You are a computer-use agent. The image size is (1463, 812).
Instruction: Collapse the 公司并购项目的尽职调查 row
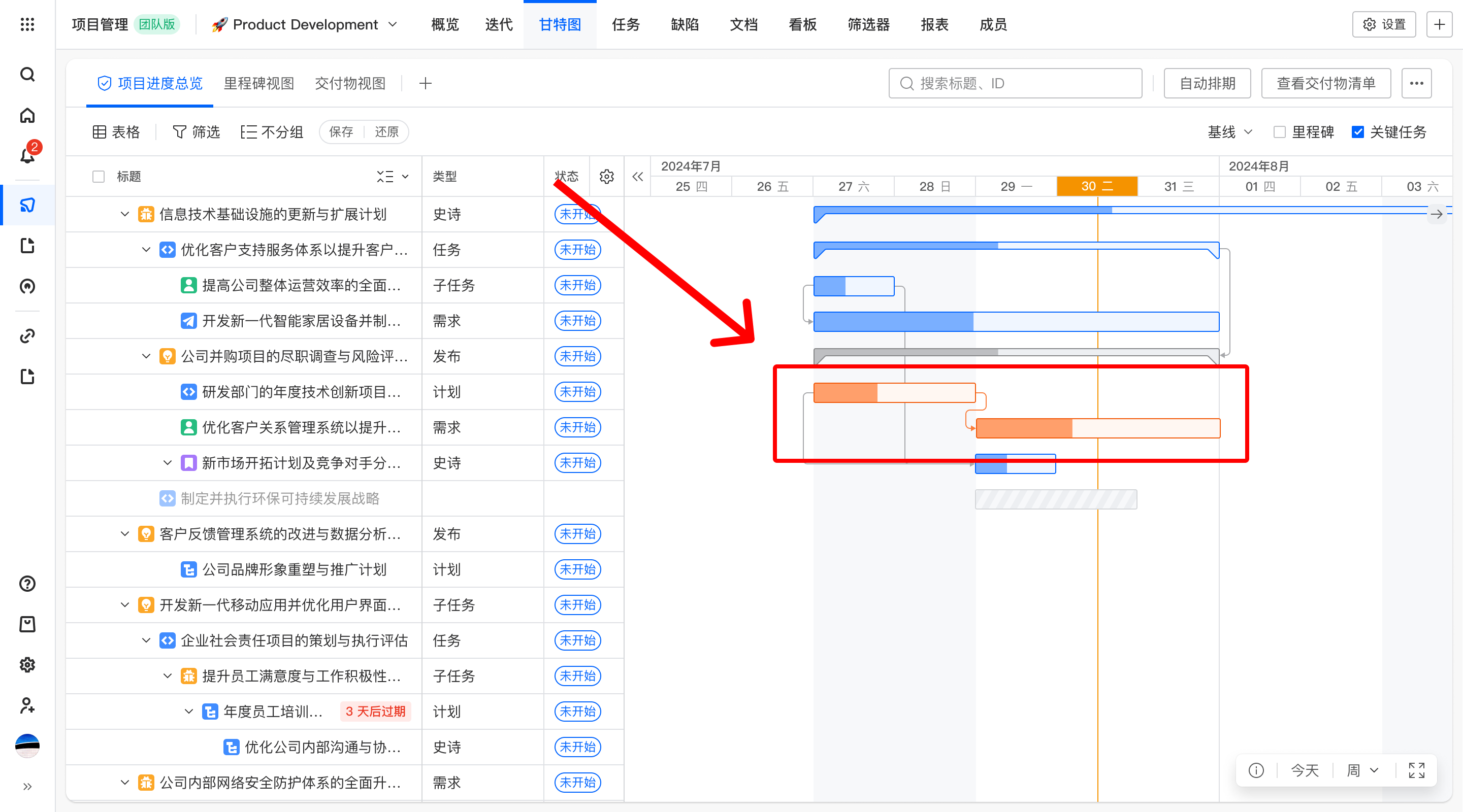146,356
